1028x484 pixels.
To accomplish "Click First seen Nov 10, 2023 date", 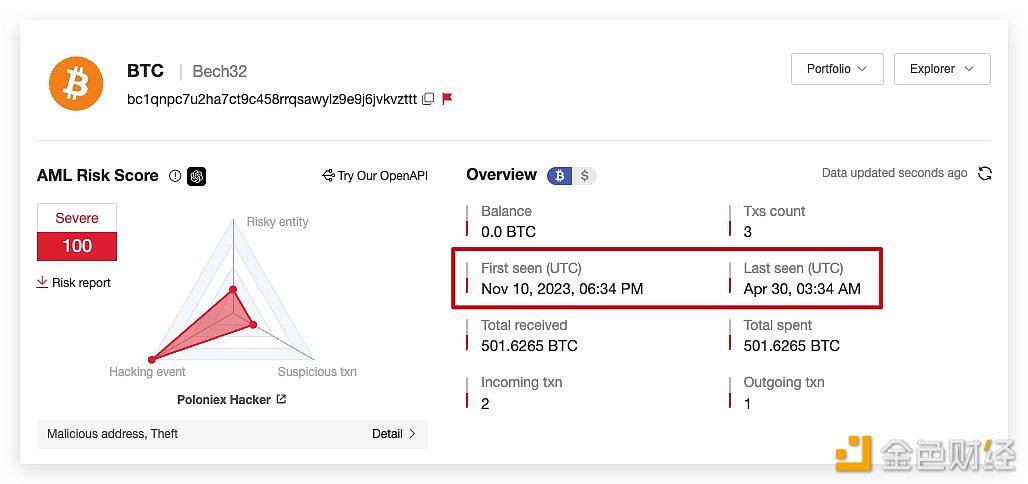I will point(562,289).
